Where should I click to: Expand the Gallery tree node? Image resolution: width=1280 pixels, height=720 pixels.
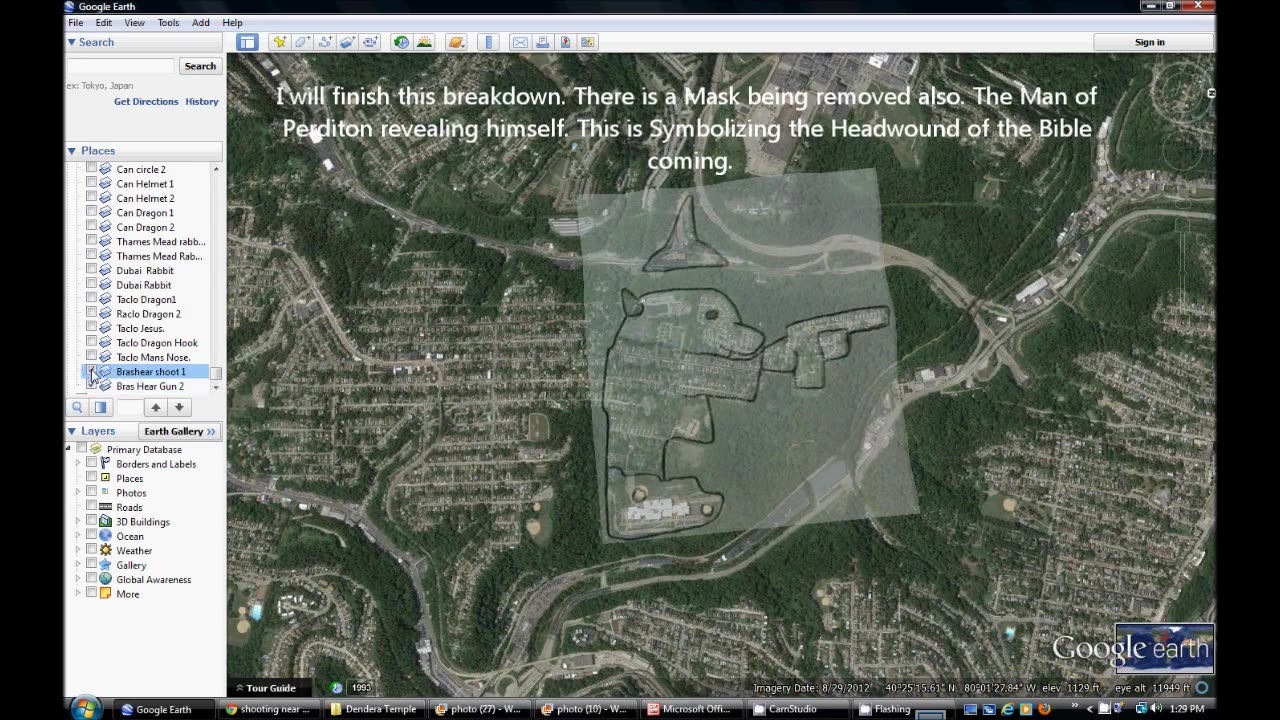coord(78,565)
